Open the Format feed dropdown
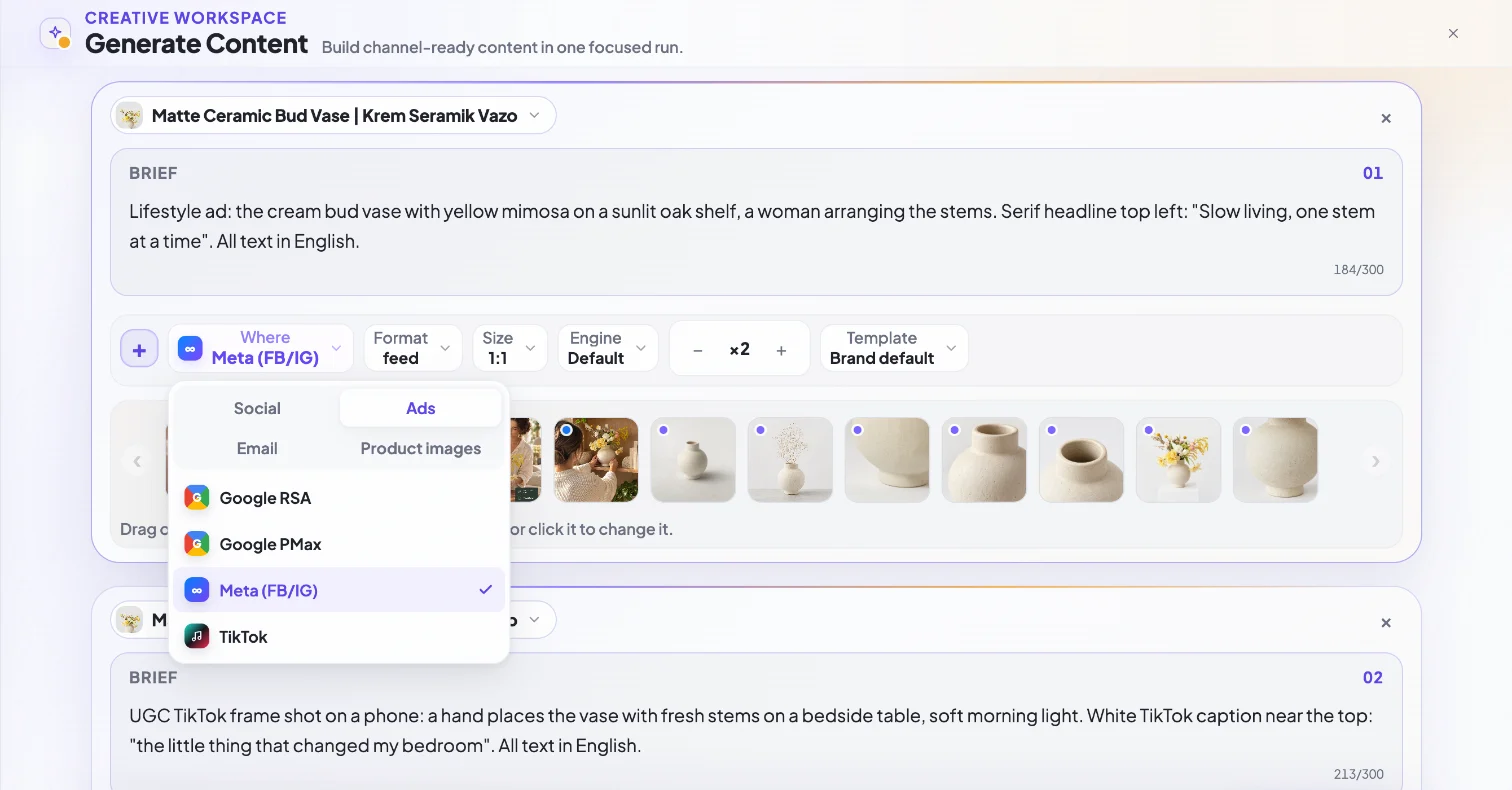Viewport: 1512px width, 790px height. 413,348
